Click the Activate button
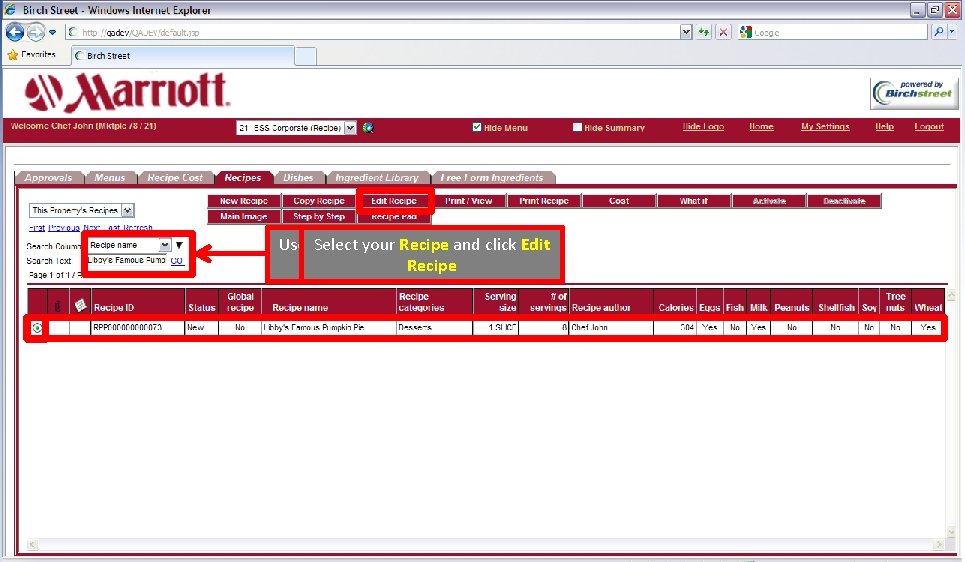Screen dimensions: 965x562 (x=769, y=201)
